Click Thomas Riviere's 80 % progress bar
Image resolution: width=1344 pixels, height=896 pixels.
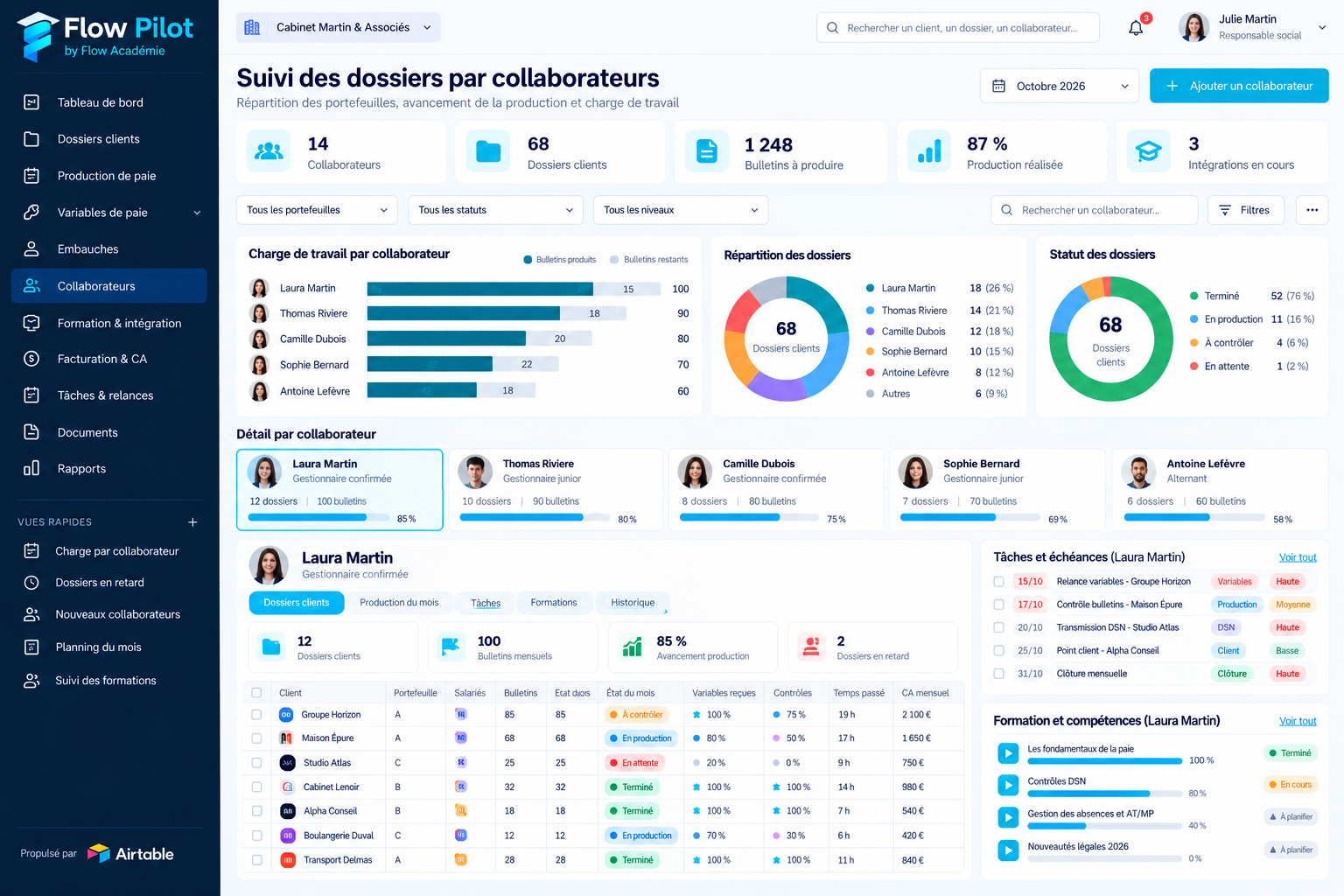point(535,518)
